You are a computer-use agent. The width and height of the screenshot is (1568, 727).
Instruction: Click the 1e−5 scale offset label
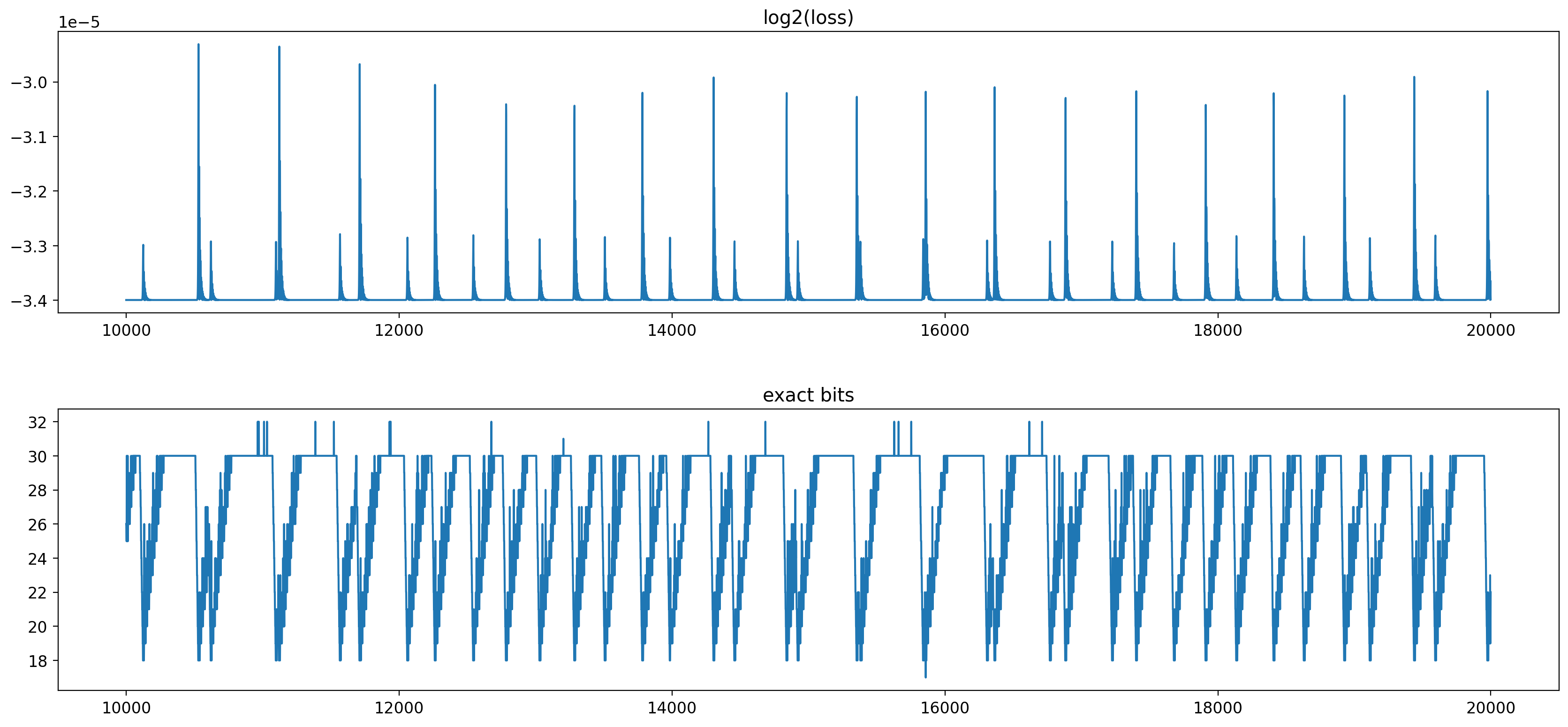79,23
